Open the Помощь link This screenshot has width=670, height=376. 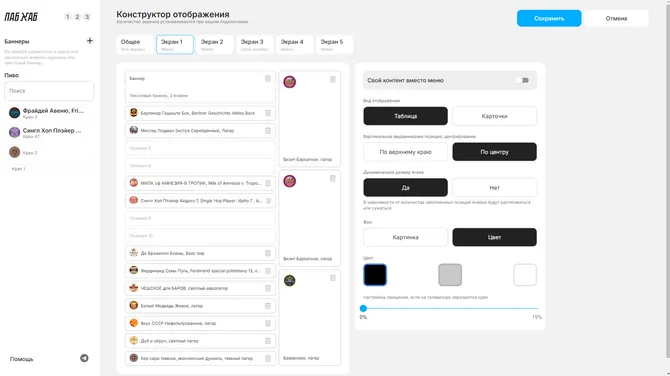21,359
